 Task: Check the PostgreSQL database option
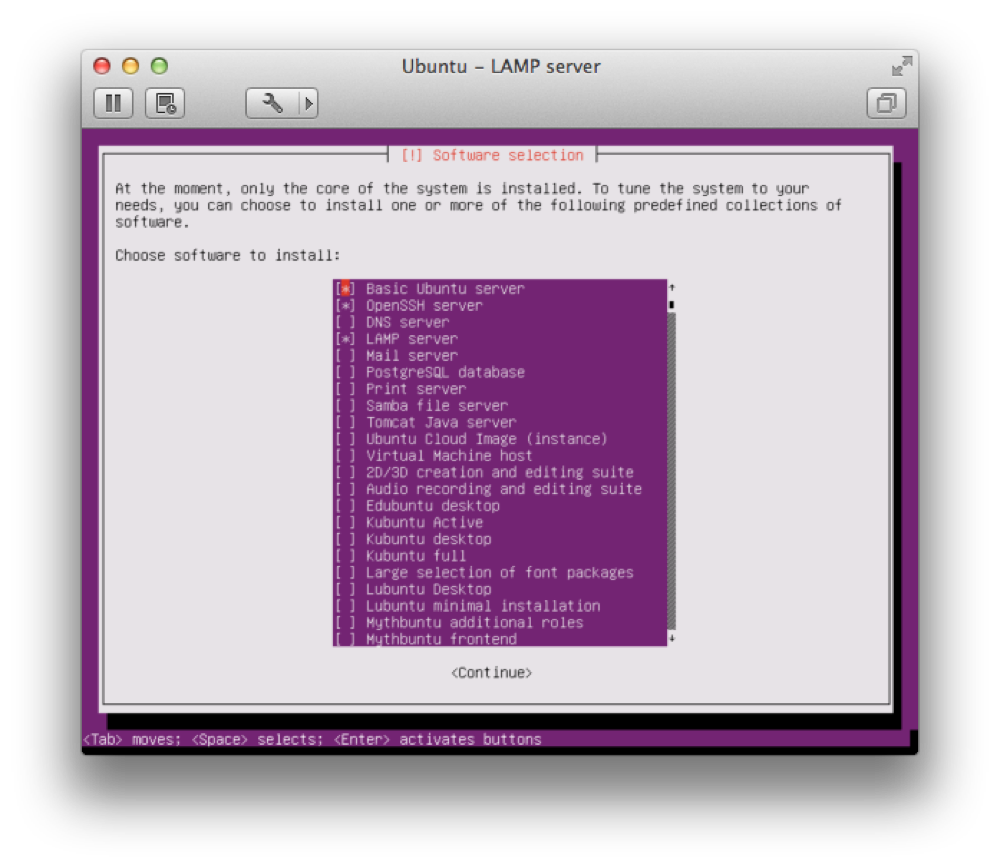click(x=346, y=372)
